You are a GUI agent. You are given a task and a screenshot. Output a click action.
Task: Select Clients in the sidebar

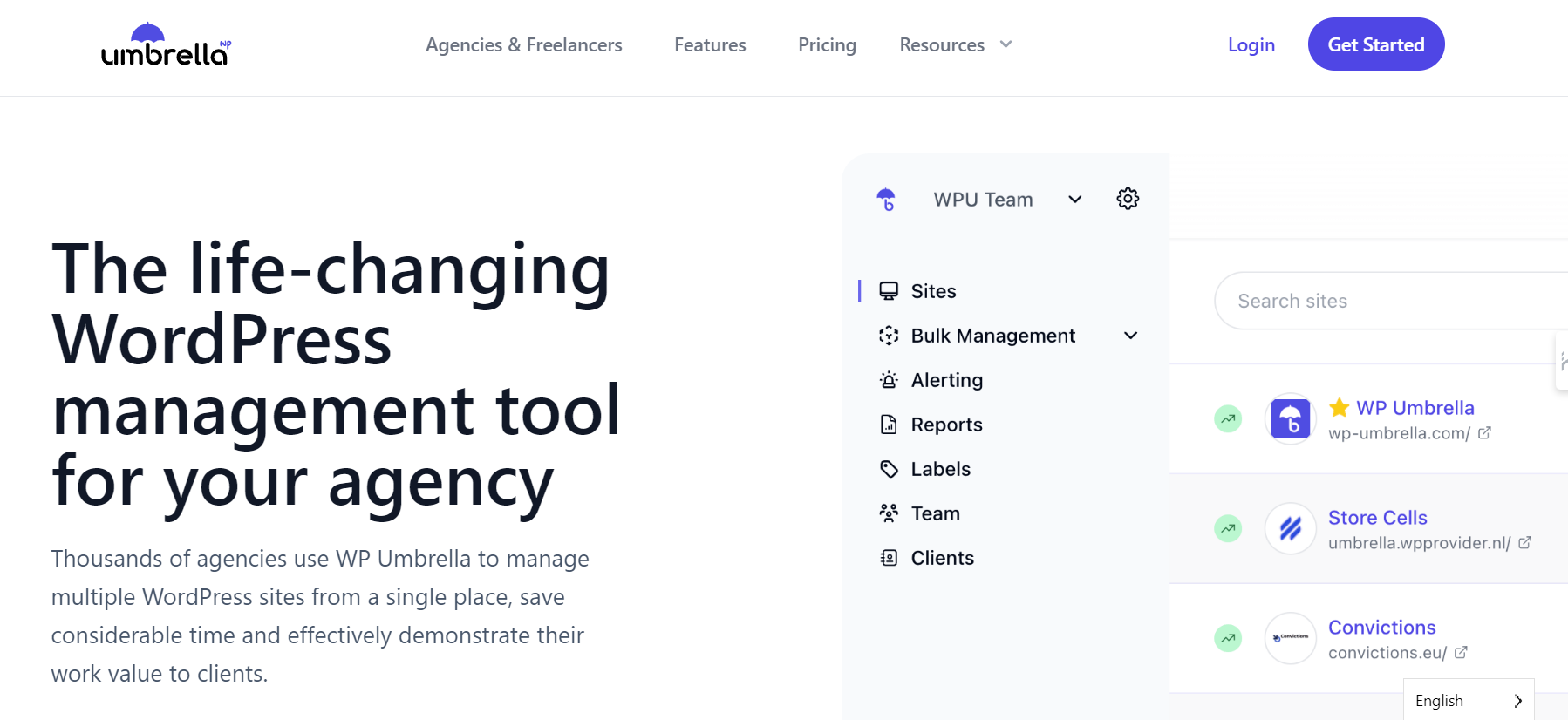tap(943, 558)
